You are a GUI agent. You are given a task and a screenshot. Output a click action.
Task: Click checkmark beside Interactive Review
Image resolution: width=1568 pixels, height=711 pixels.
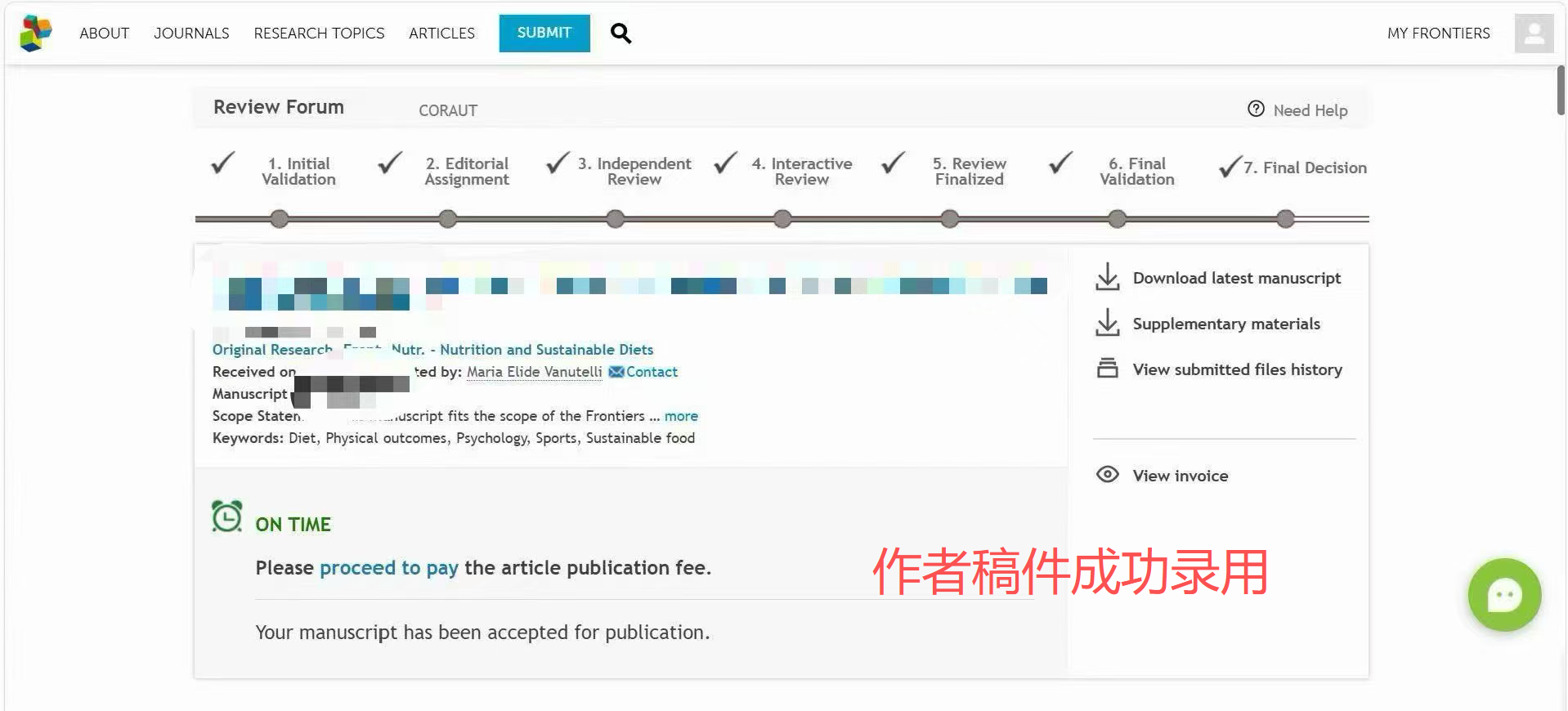coord(725,163)
